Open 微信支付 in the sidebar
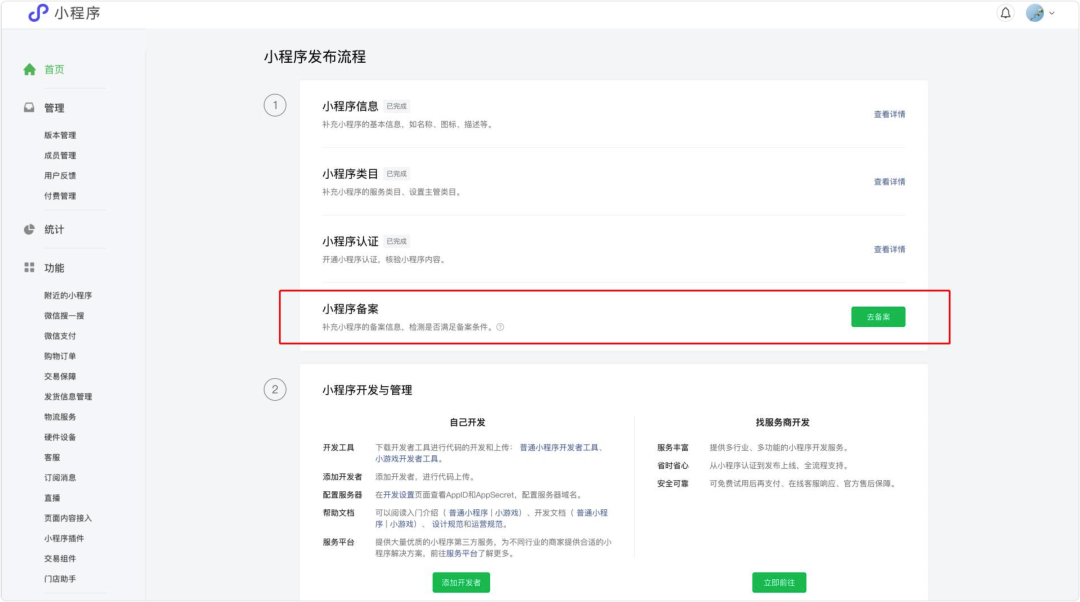Image resolution: width=1080 pixels, height=602 pixels. point(60,336)
